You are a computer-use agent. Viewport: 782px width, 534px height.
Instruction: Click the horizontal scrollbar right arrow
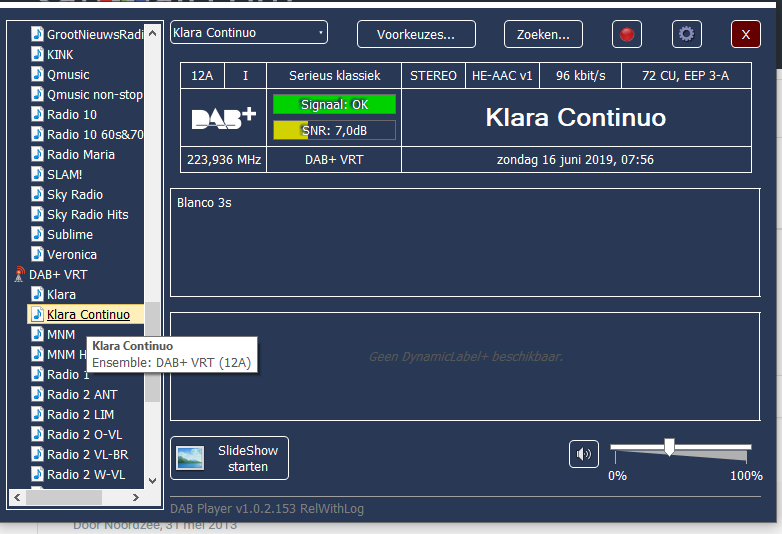(136, 497)
